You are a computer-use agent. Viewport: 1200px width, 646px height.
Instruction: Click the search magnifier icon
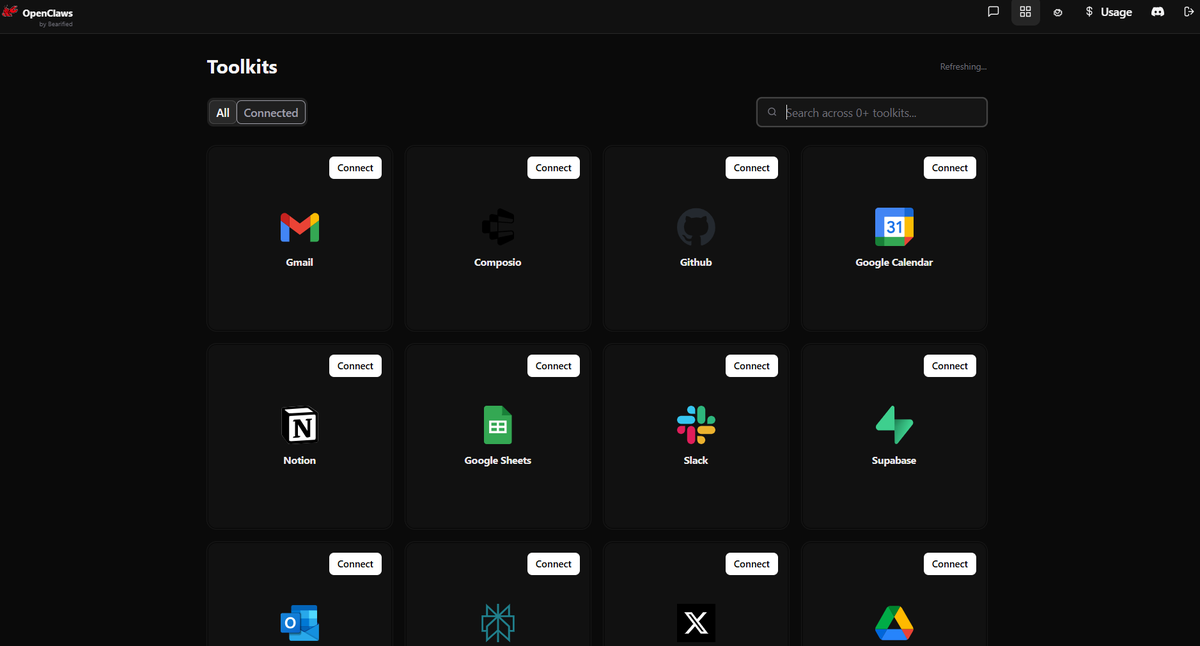point(772,112)
